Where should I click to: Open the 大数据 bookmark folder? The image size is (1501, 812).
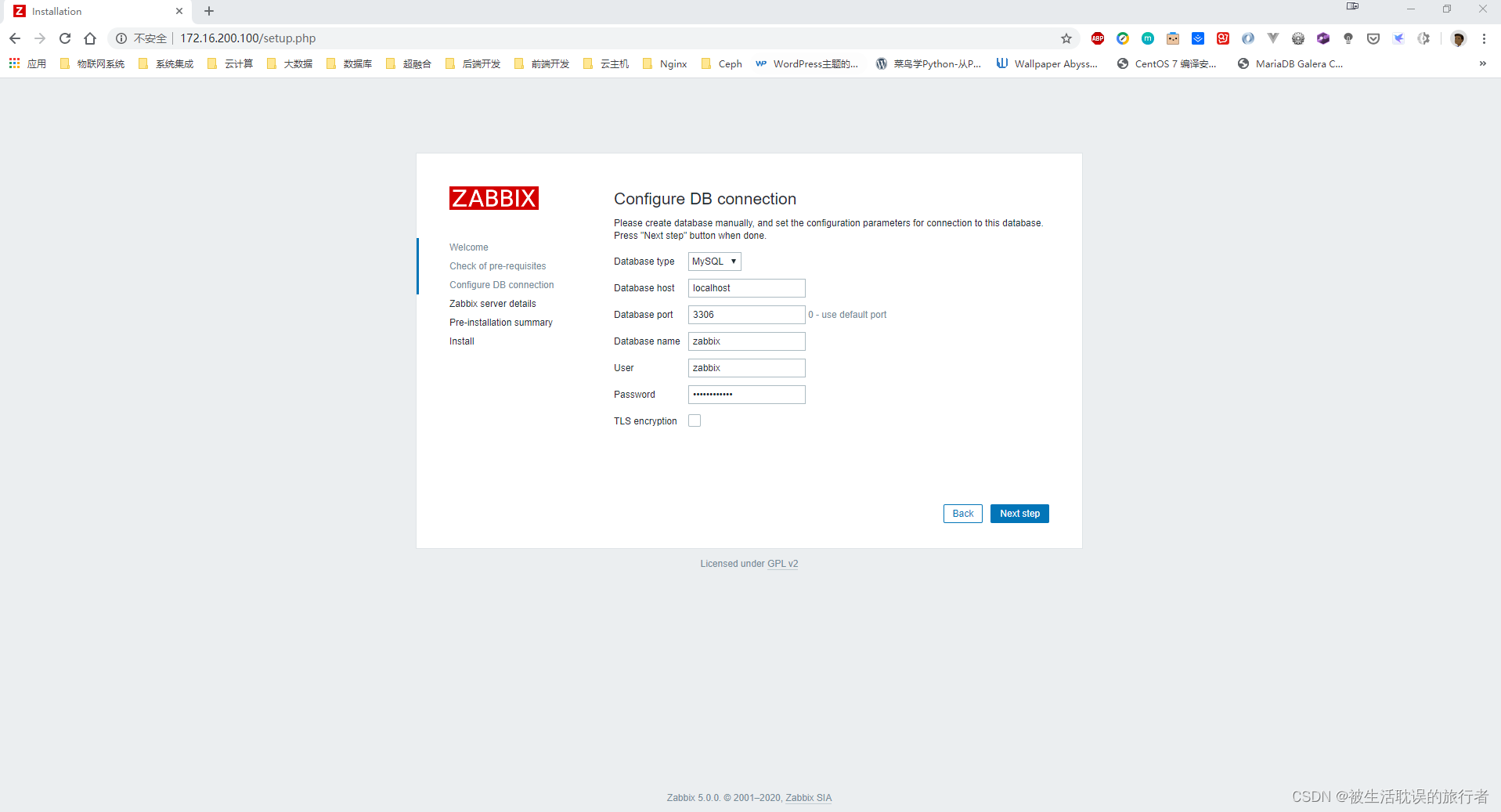290,64
